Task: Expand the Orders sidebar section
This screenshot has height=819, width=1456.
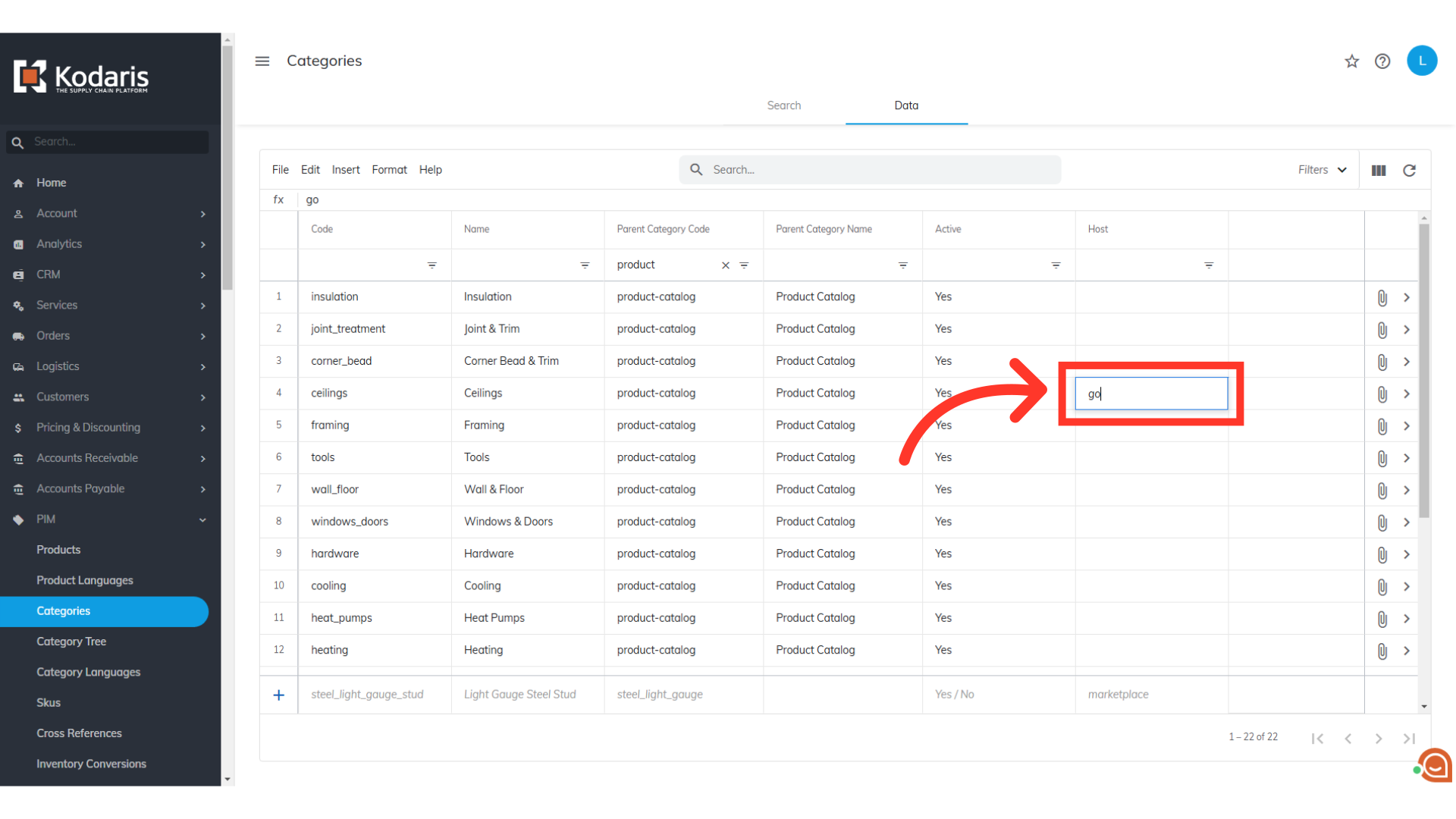Action: [202, 336]
